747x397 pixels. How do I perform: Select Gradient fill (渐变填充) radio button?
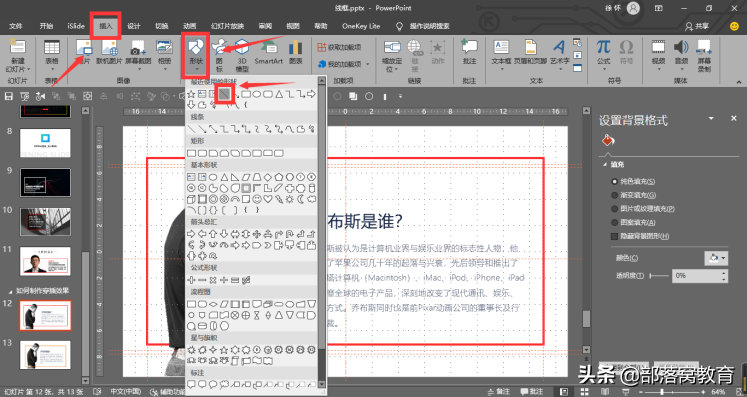point(615,195)
